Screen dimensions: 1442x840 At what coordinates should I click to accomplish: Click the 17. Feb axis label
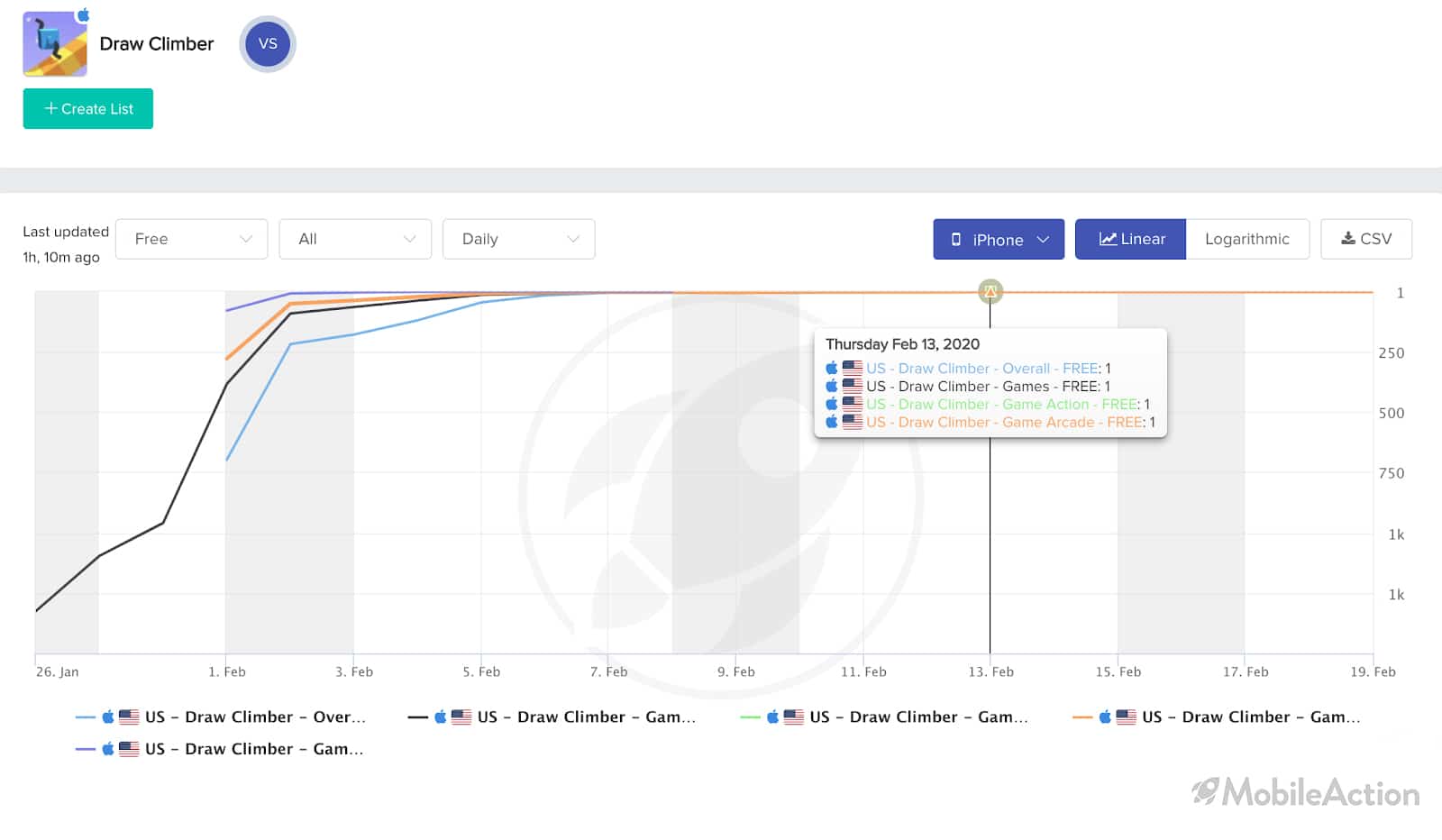pyautogui.click(x=1246, y=671)
